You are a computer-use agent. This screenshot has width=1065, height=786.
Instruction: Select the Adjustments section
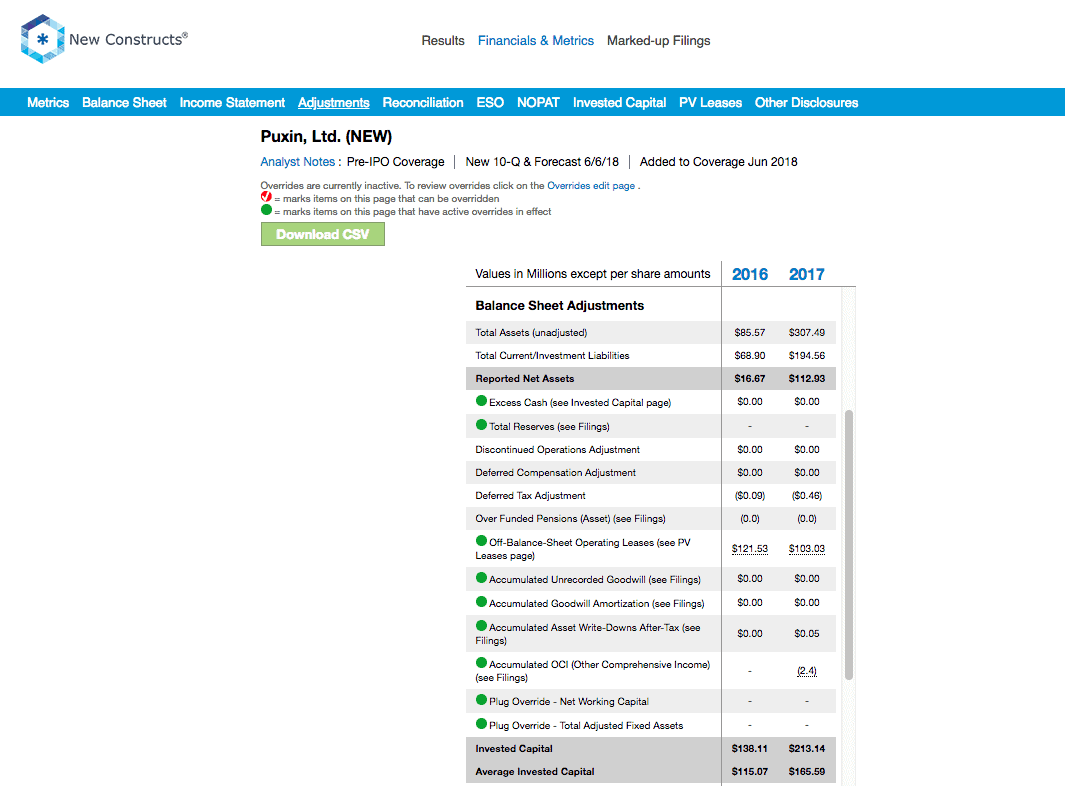[x=333, y=103]
